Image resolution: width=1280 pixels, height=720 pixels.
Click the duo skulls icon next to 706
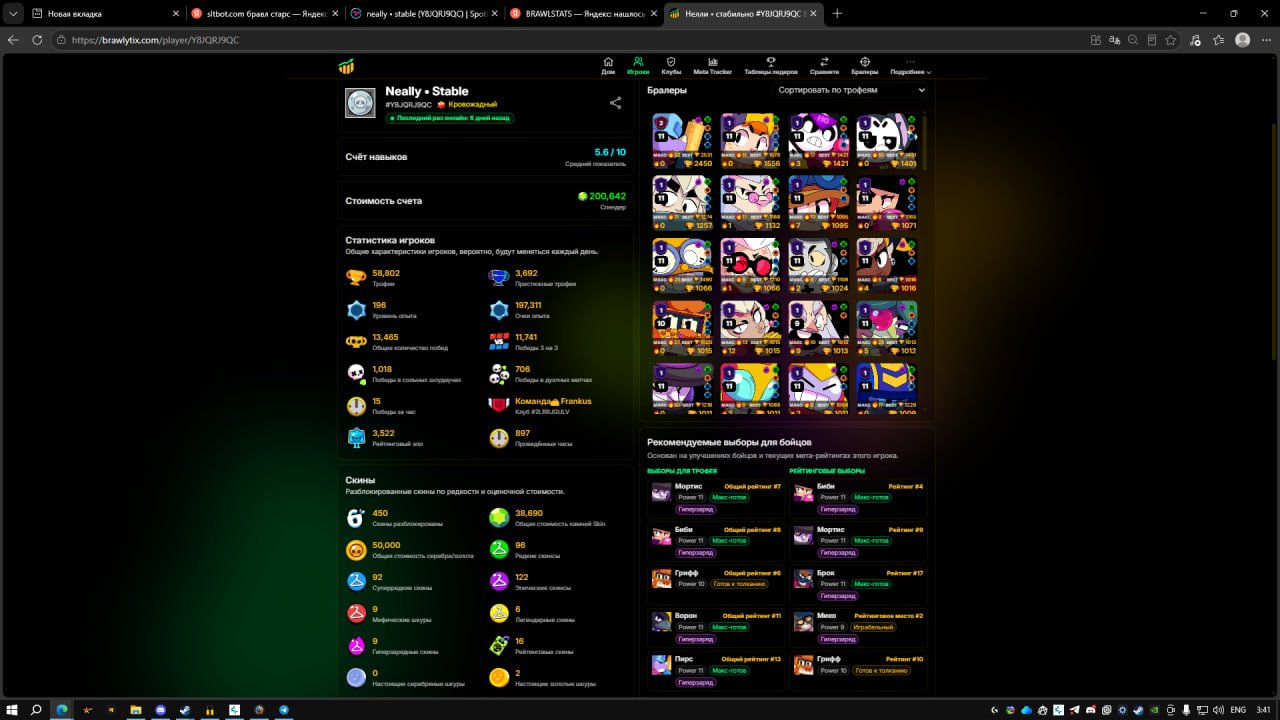(x=499, y=374)
